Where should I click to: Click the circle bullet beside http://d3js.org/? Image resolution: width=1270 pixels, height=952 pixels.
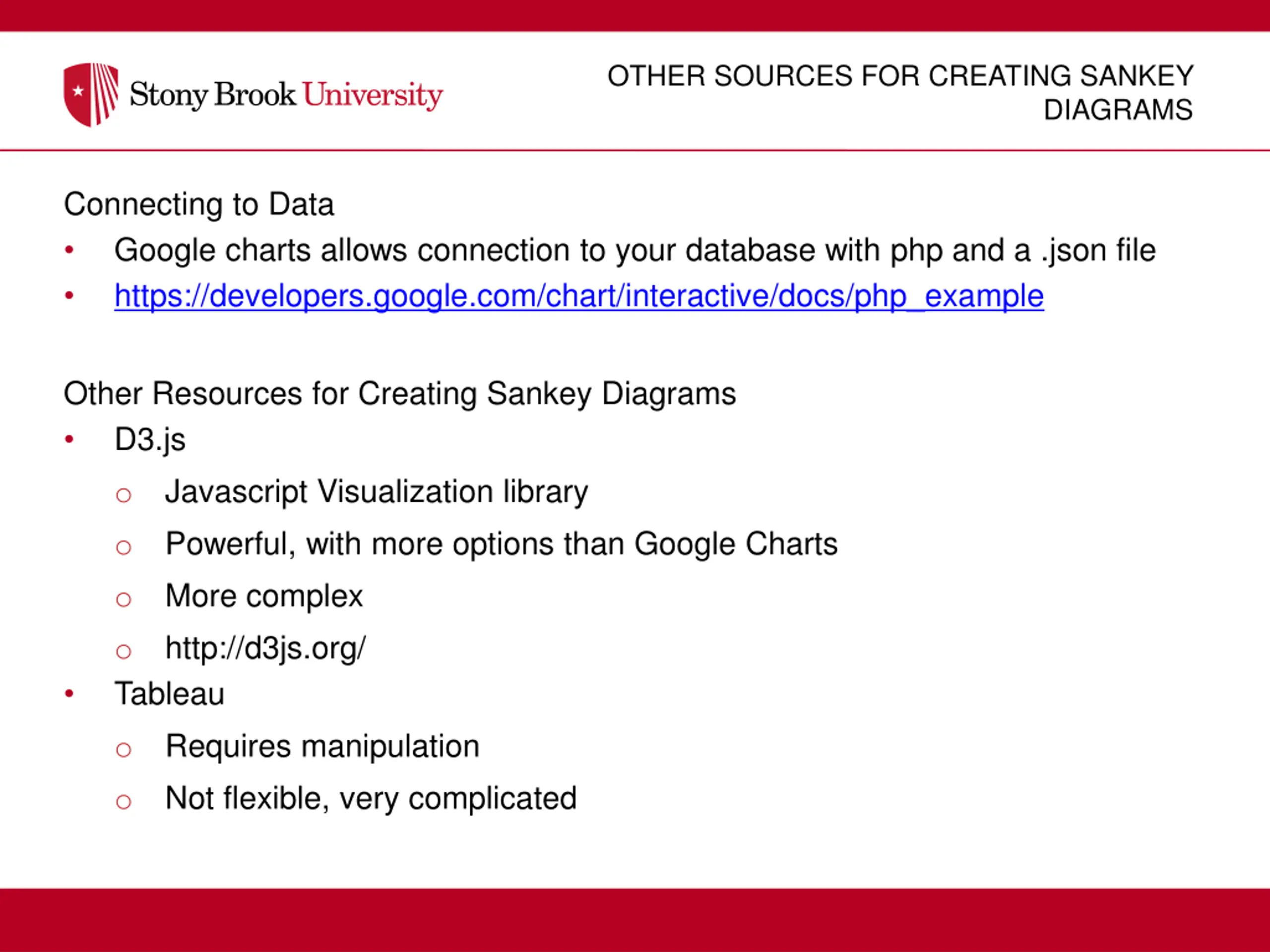pos(124,652)
